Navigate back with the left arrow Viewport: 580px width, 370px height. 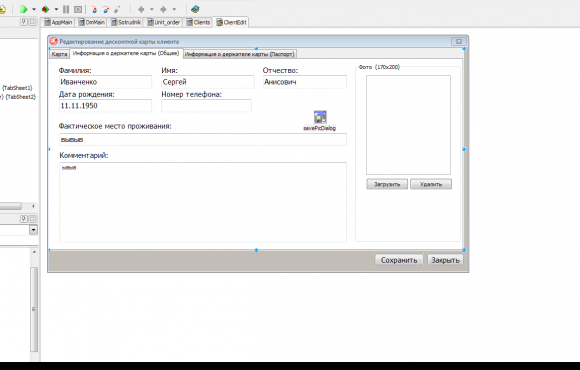click(x=141, y=9)
